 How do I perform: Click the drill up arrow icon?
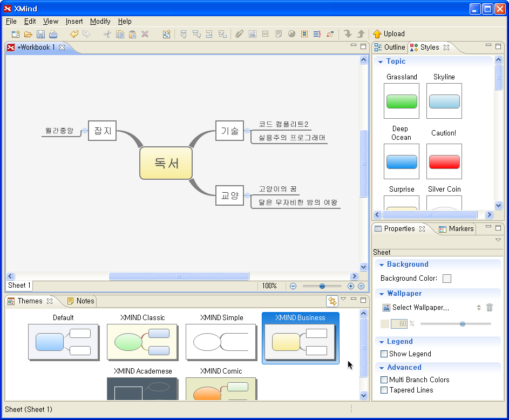[x=361, y=34]
